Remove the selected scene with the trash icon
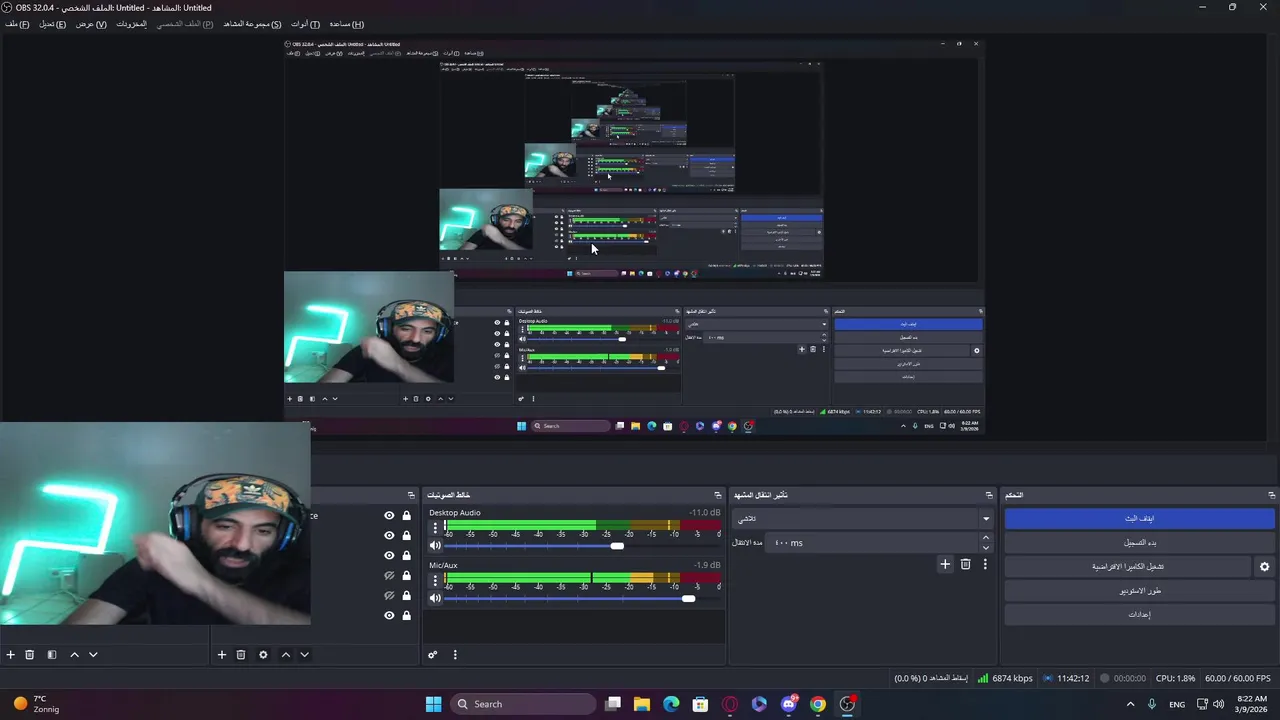This screenshot has width=1280, height=720. (x=30, y=655)
